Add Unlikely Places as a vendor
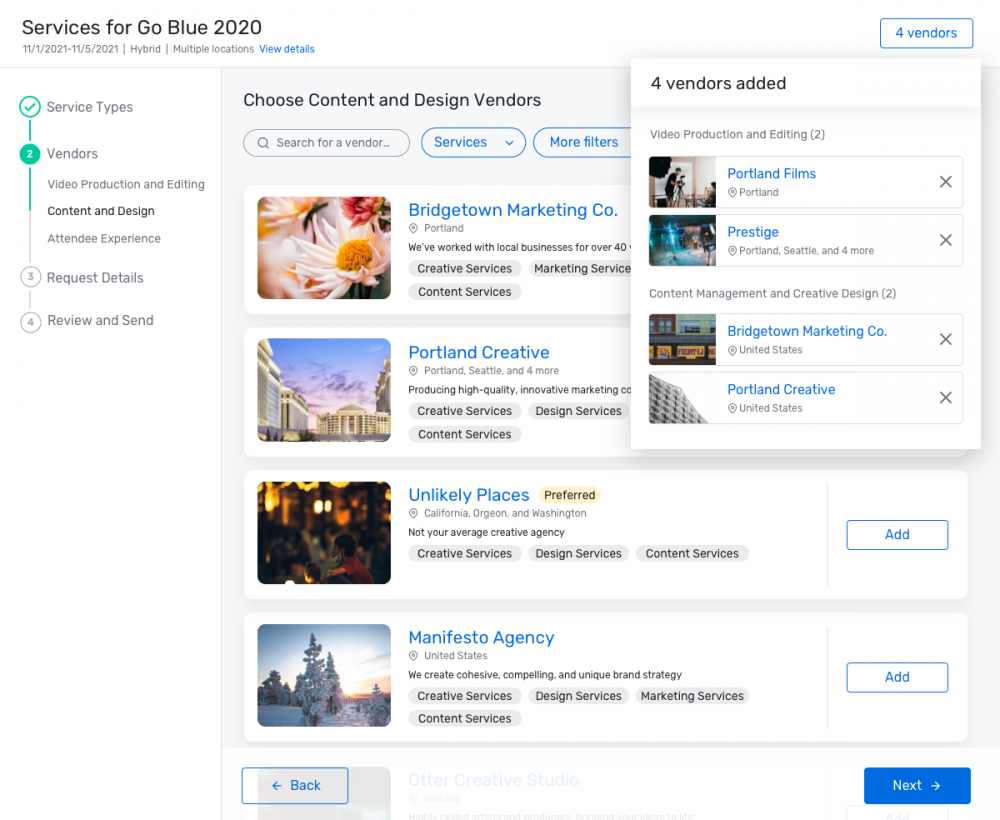Viewport: 1000px width, 820px height. click(897, 535)
